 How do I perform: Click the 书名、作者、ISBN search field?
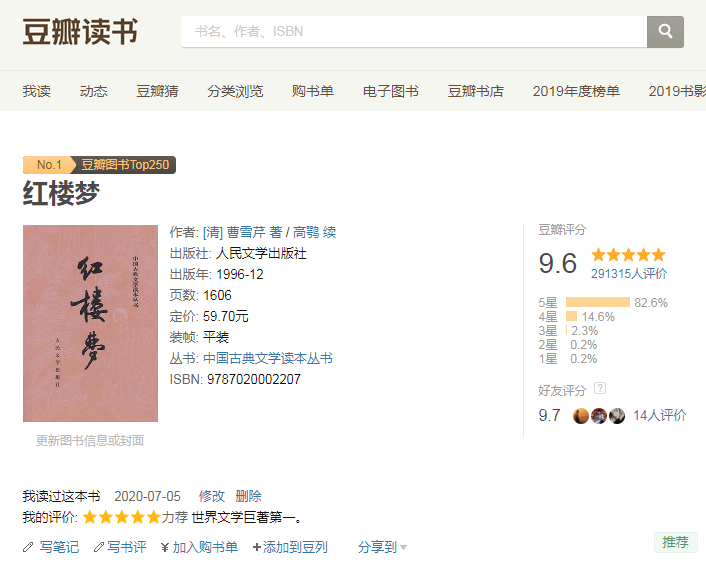412,31
